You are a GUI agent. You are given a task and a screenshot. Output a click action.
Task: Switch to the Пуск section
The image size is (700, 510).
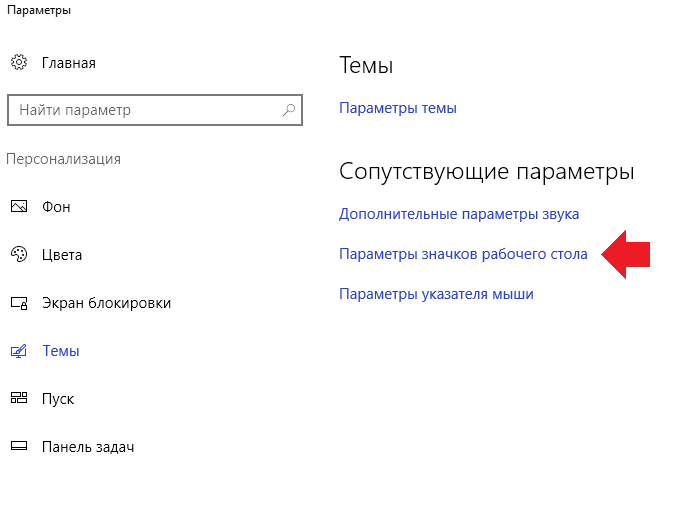58,399
